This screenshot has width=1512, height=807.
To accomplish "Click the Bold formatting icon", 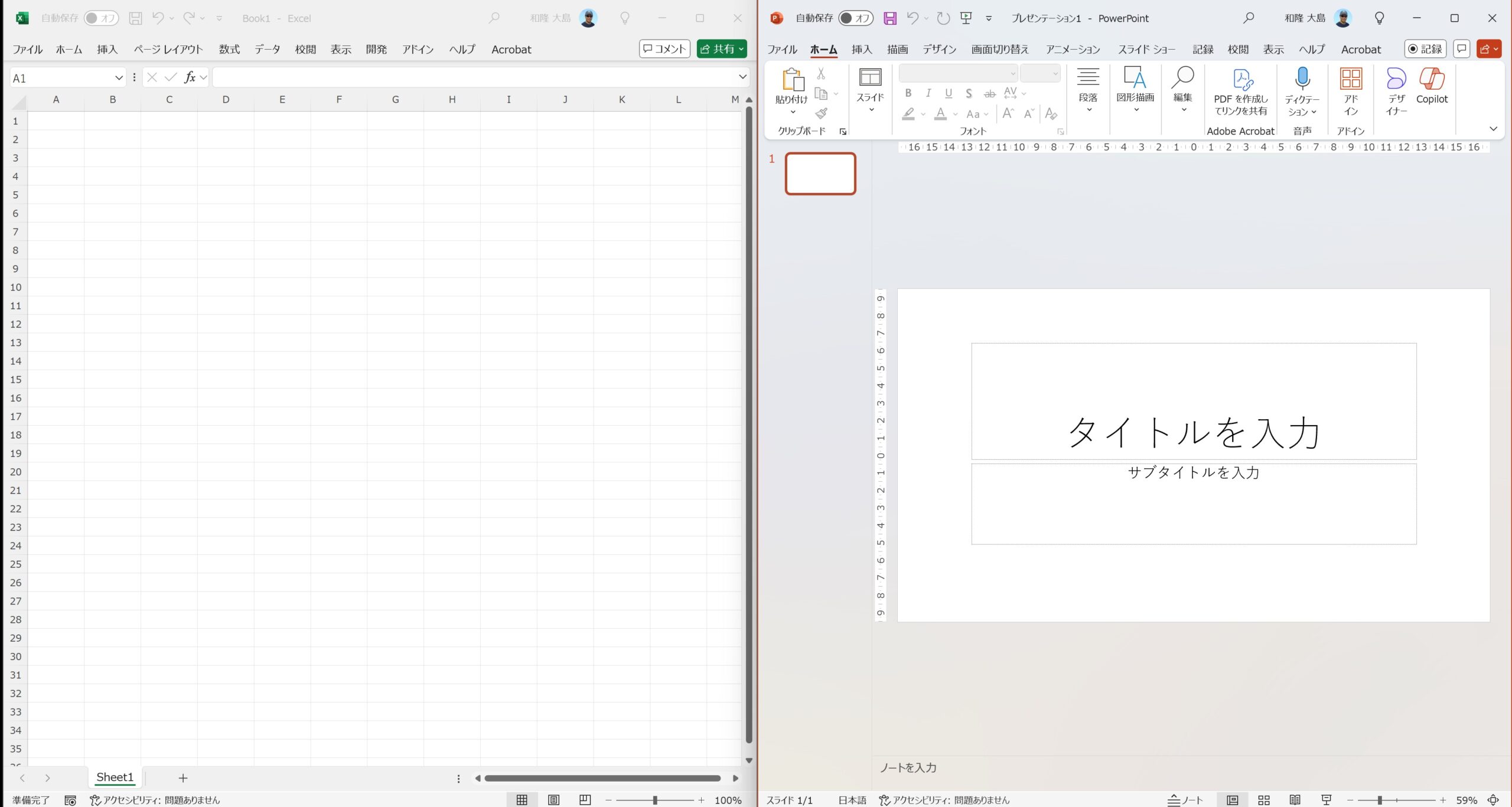I will click(x=908, y=93).
